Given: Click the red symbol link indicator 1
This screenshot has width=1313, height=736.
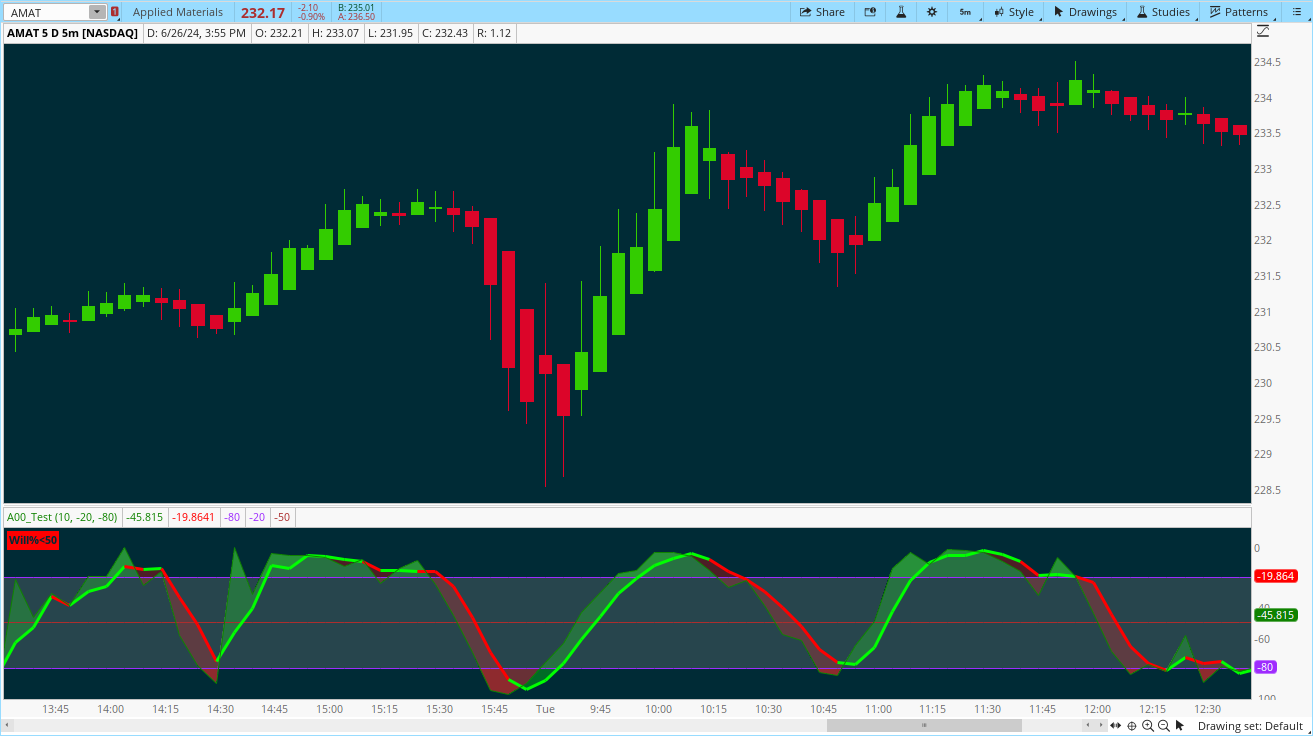Looking at the screenshot, I should 115,12.
